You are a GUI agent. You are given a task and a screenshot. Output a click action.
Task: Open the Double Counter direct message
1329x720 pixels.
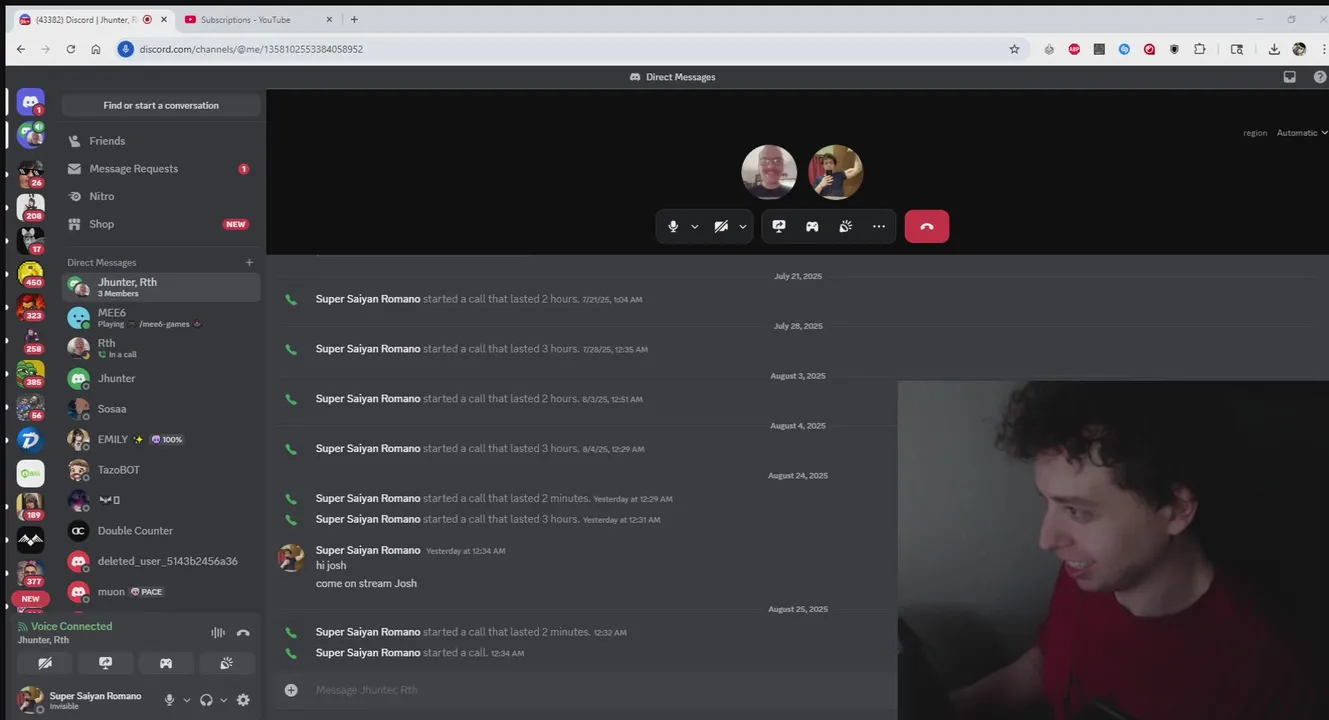click(x=161, y=531)
